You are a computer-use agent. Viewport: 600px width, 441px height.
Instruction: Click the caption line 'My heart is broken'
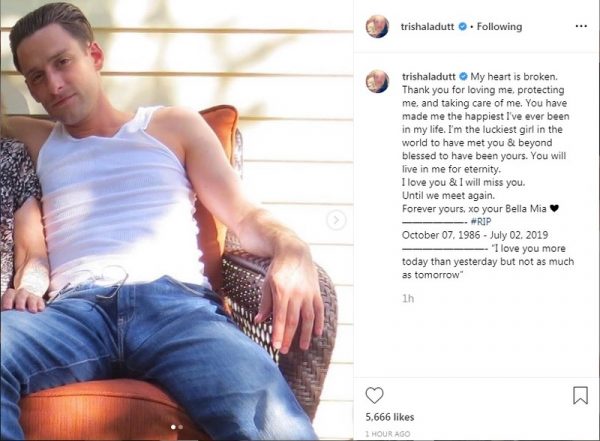[x=514, y=77]
